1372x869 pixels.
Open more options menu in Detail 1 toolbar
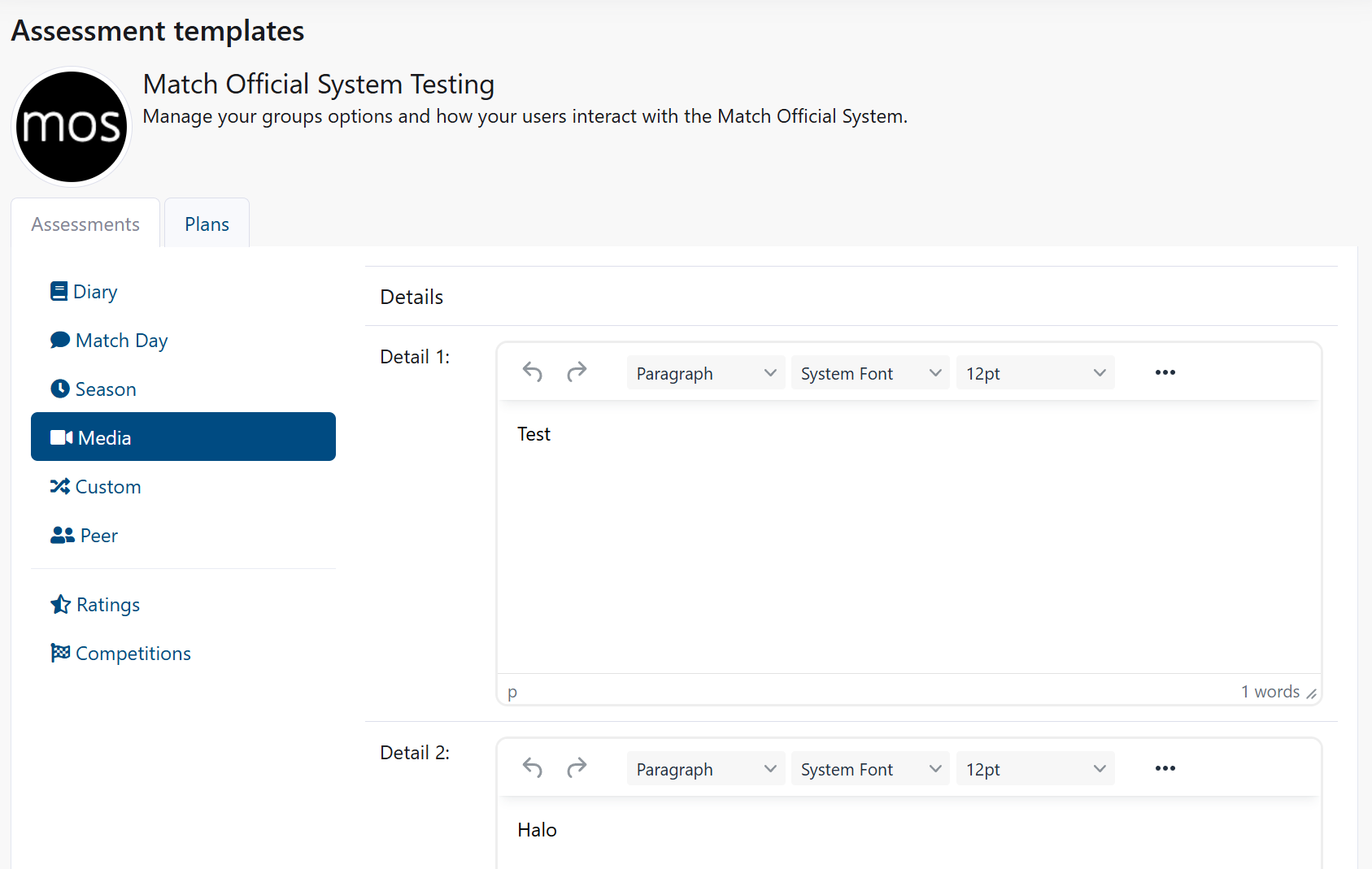1165,371
